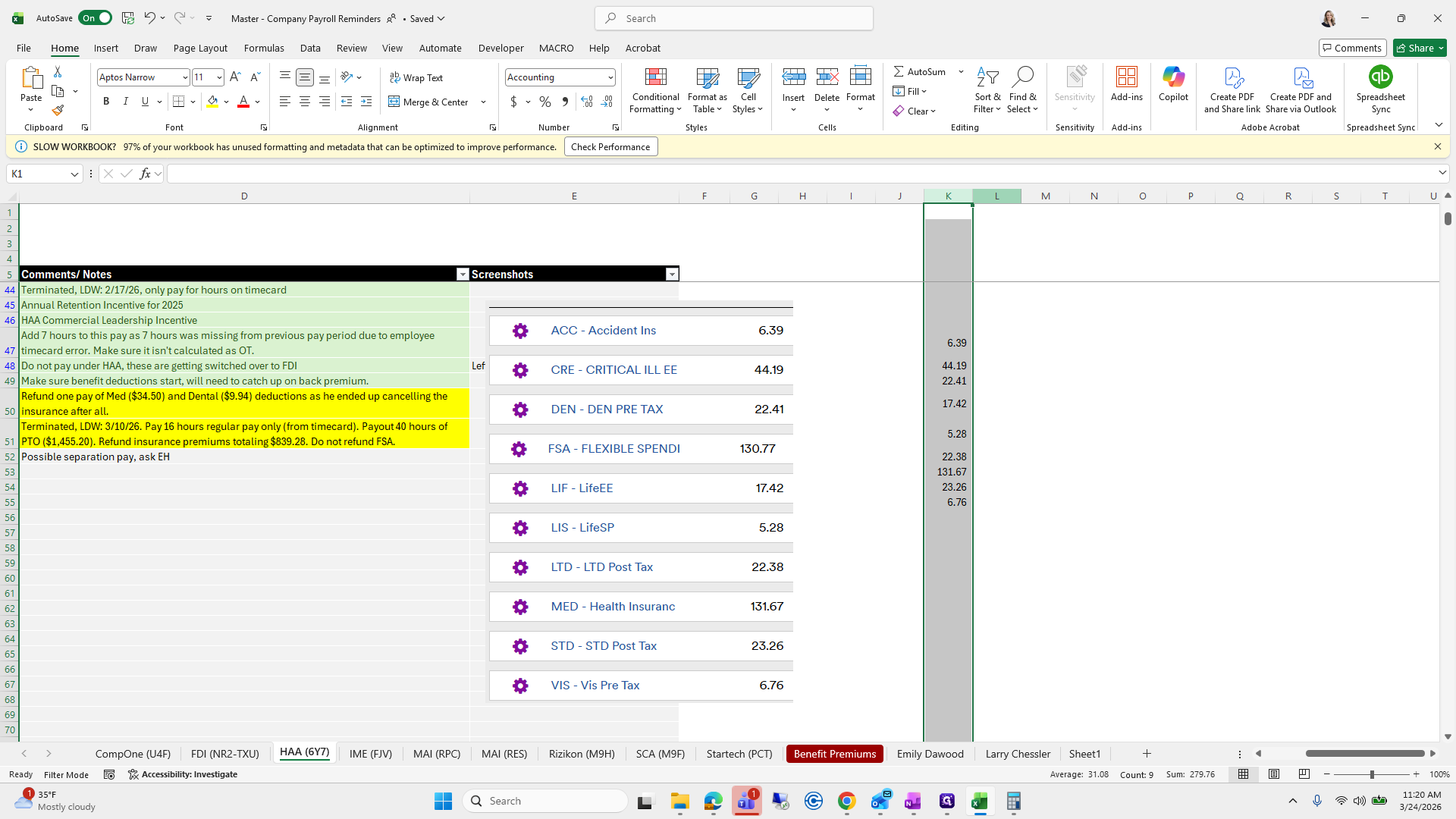The image size is (1456, 819).
Task: Click inside the Name Box field
Action: tap(38, 174)
